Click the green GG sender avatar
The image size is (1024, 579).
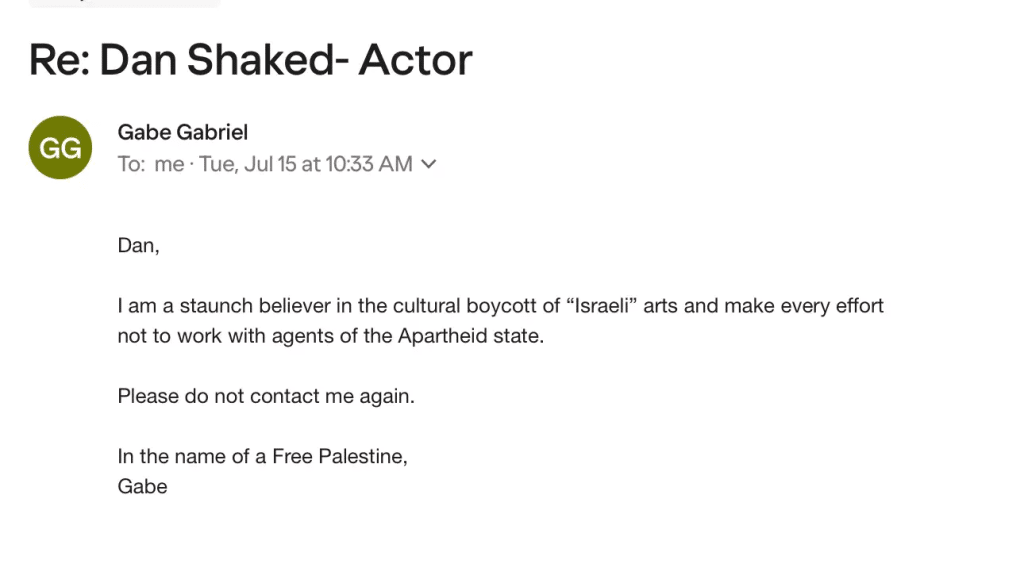(x=60, y=148)
